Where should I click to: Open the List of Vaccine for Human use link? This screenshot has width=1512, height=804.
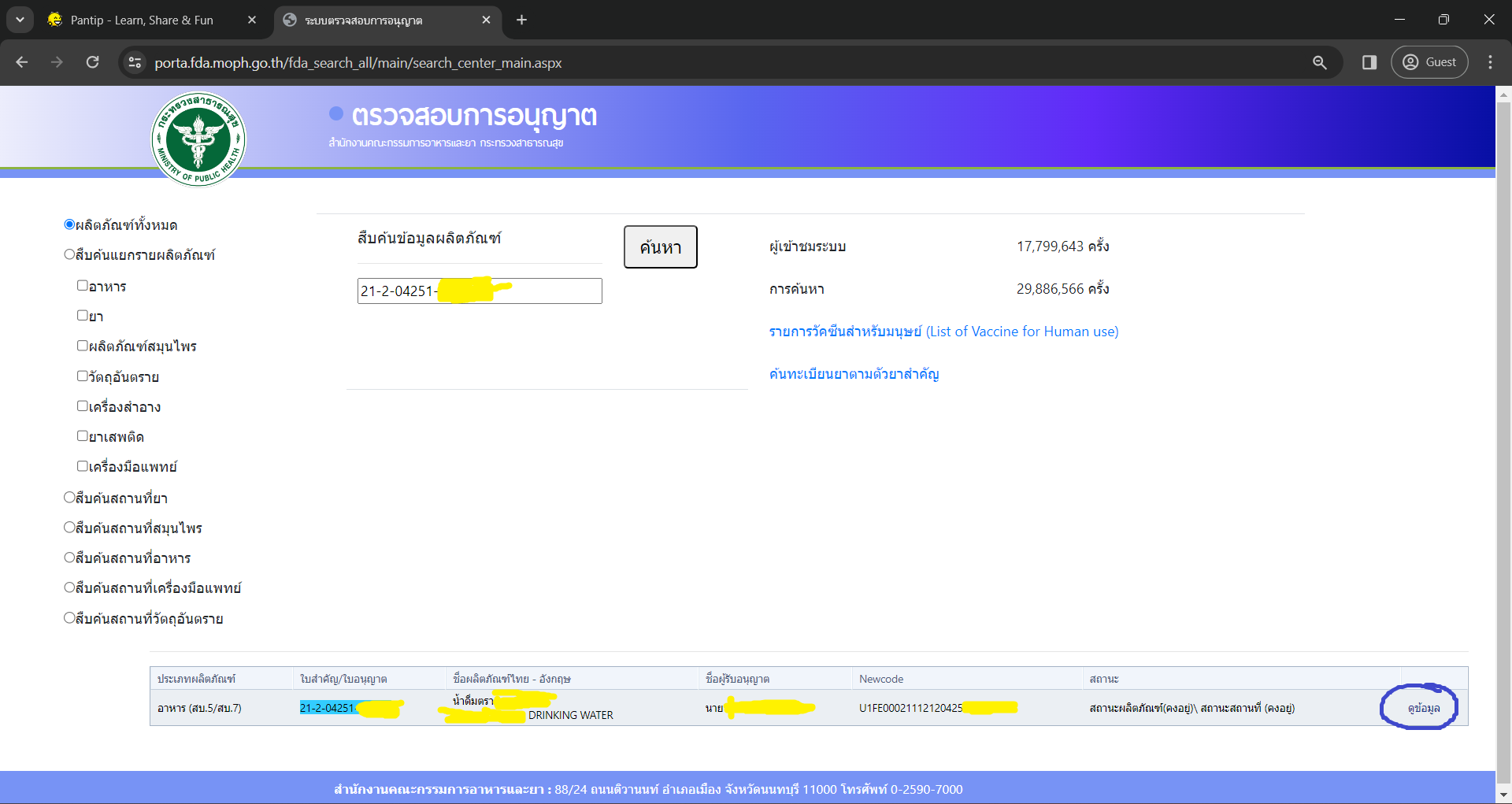click(943, 332)
